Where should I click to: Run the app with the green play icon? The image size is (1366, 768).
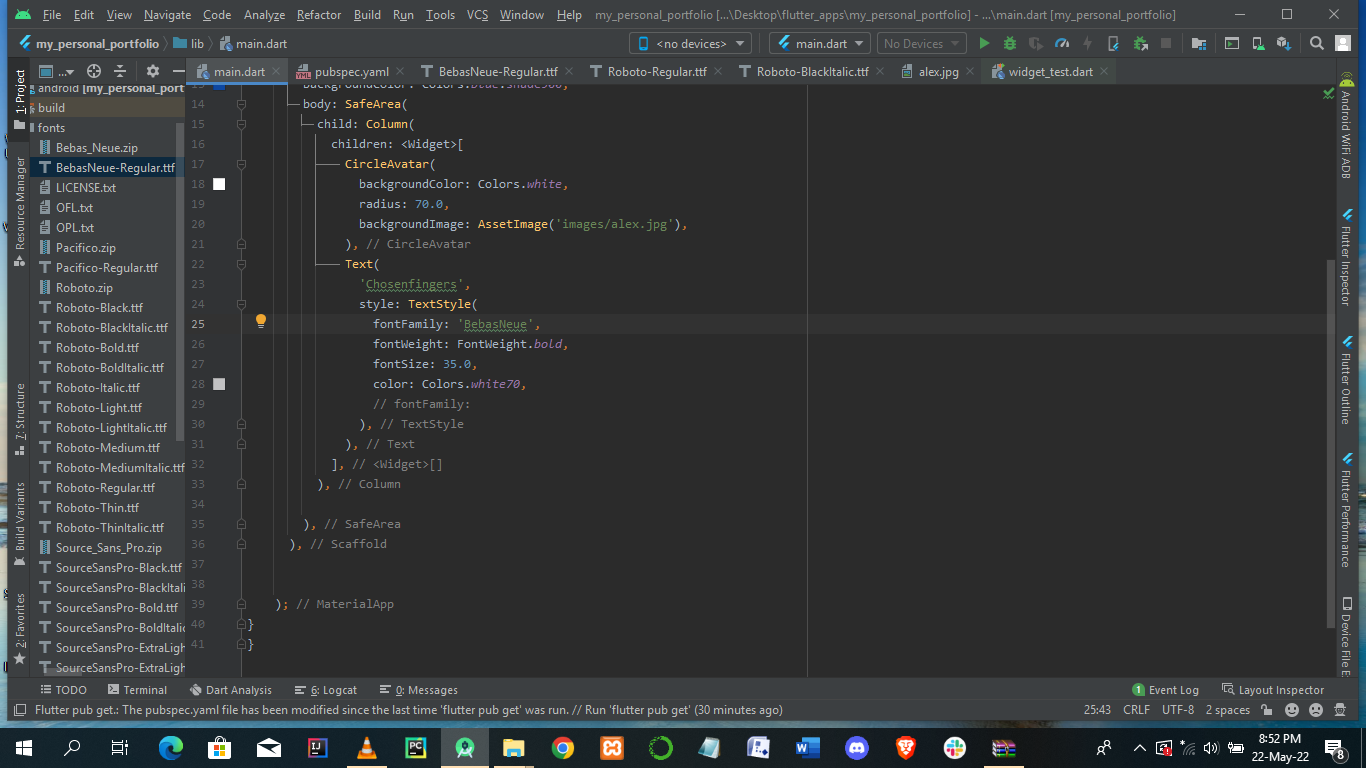tap(984, 44)
